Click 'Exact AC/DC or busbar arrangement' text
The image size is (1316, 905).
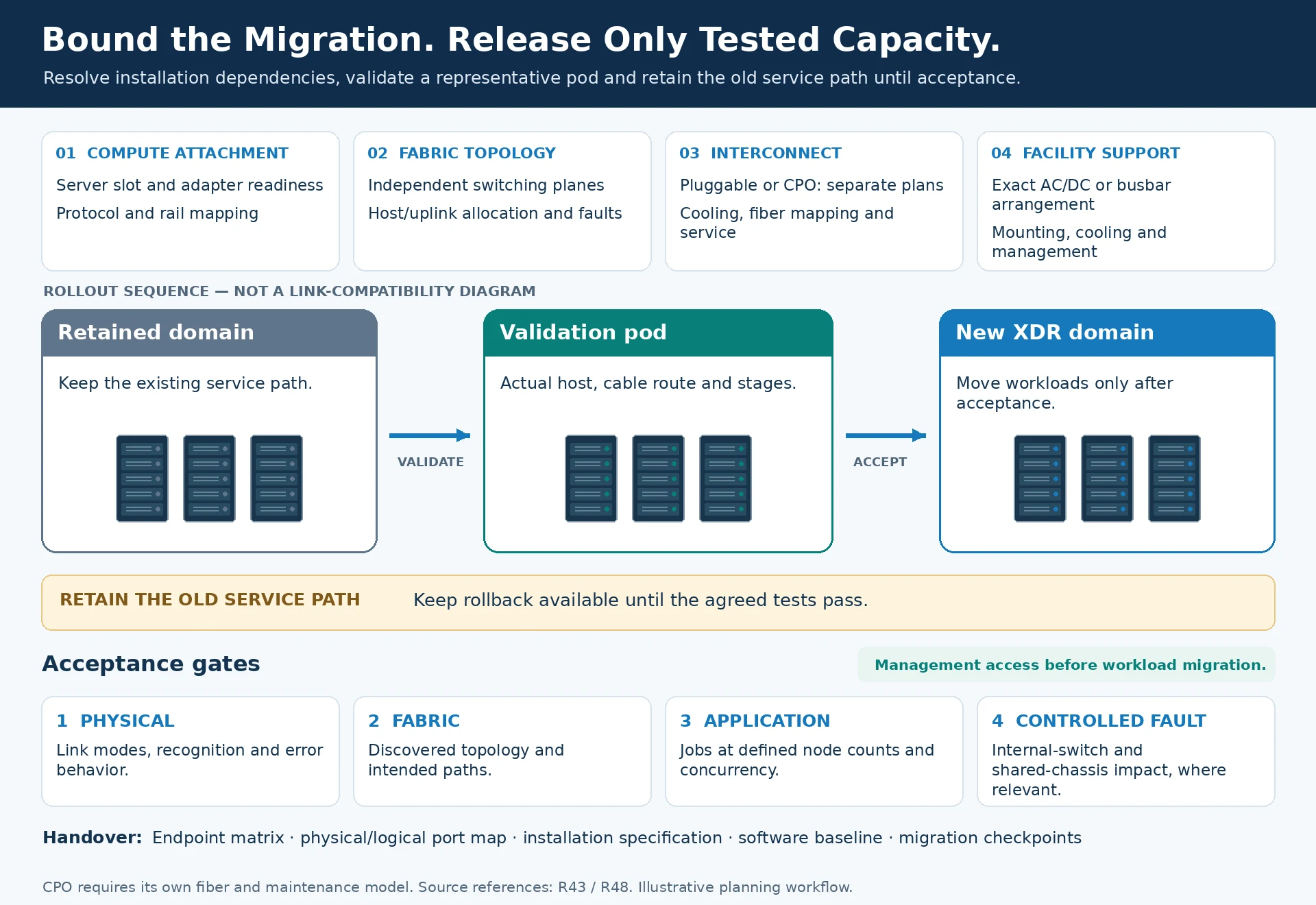pos(1082,195)
